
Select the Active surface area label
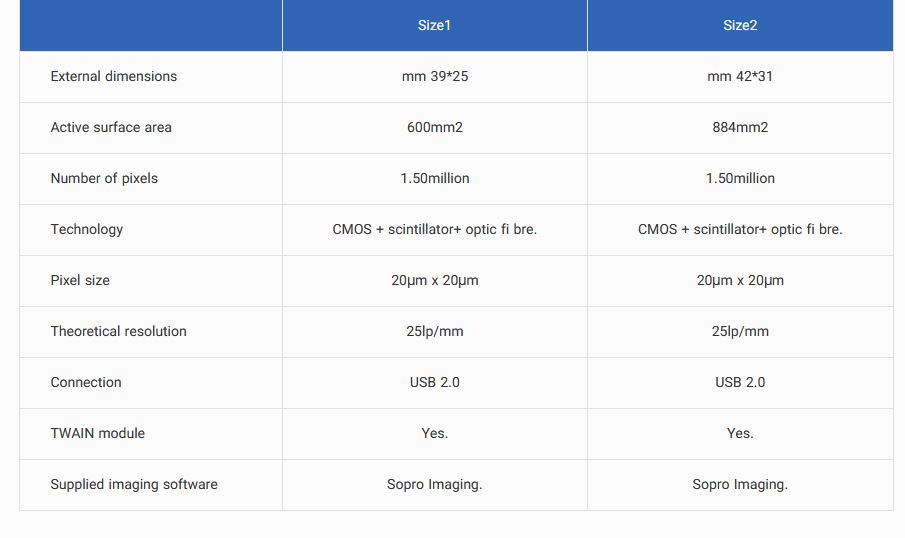(111, 127)
